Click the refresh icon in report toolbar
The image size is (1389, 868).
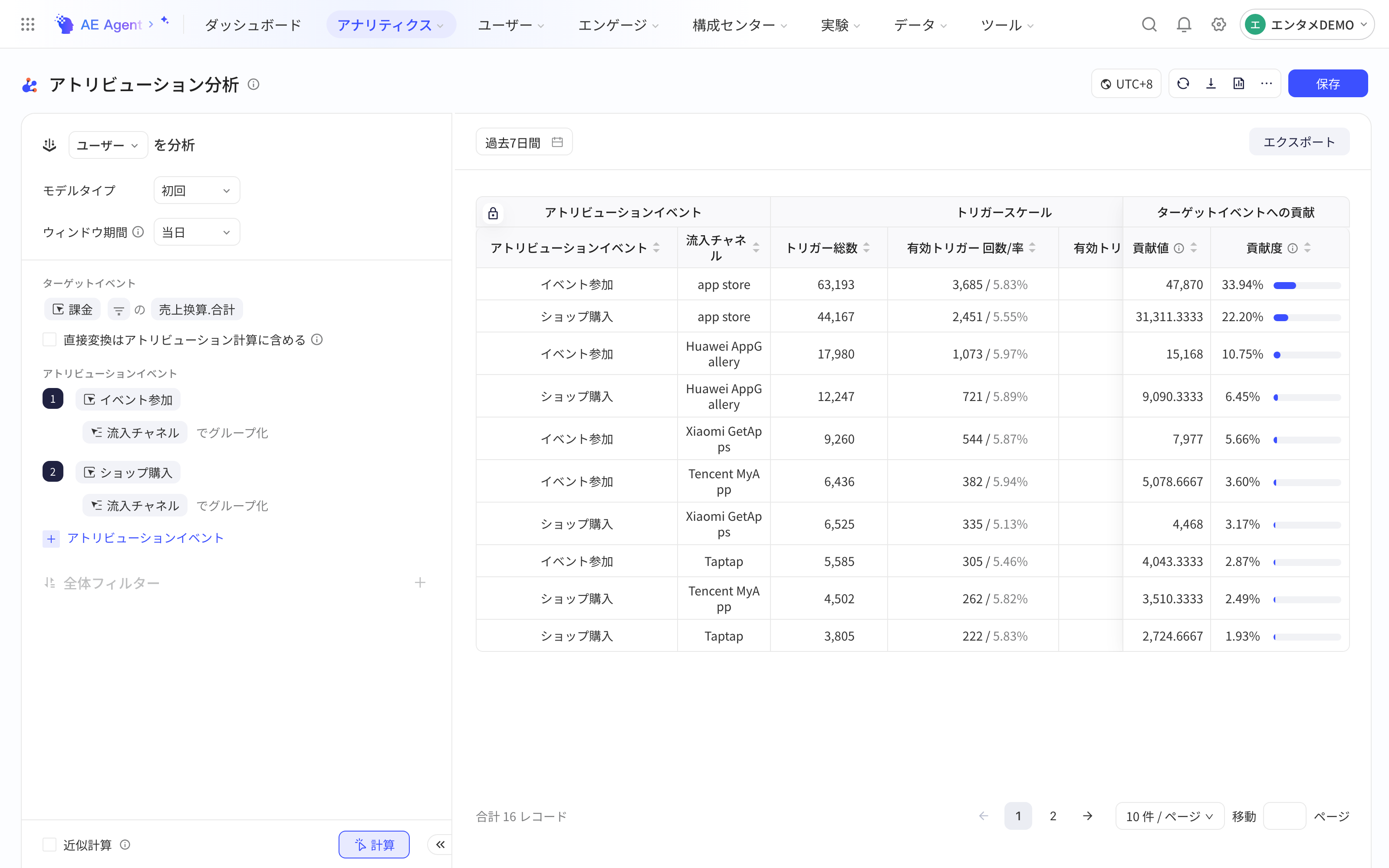tap(1183, 84)
